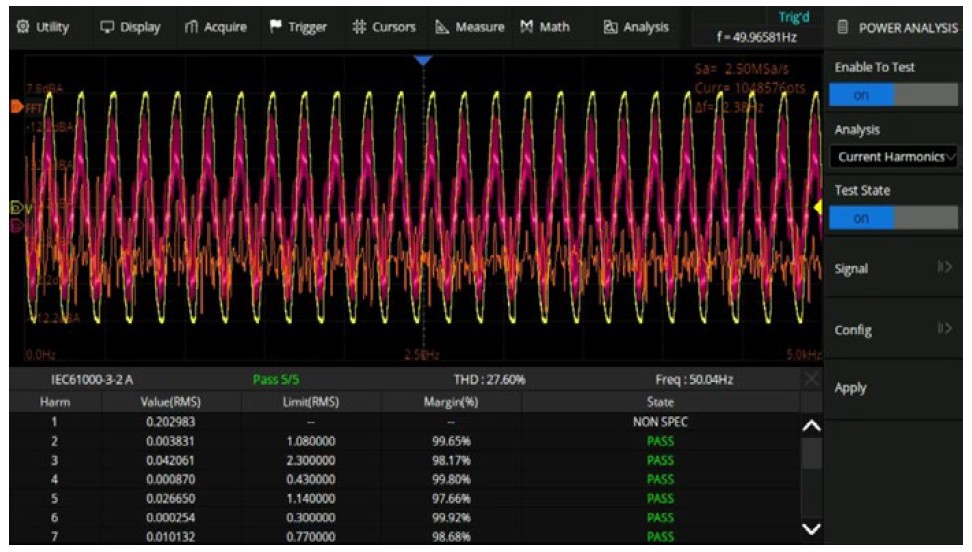The width and height of the screenshot is (972, 552).
Task: Click the Analysis chart icon
Action: coord(610,27)
